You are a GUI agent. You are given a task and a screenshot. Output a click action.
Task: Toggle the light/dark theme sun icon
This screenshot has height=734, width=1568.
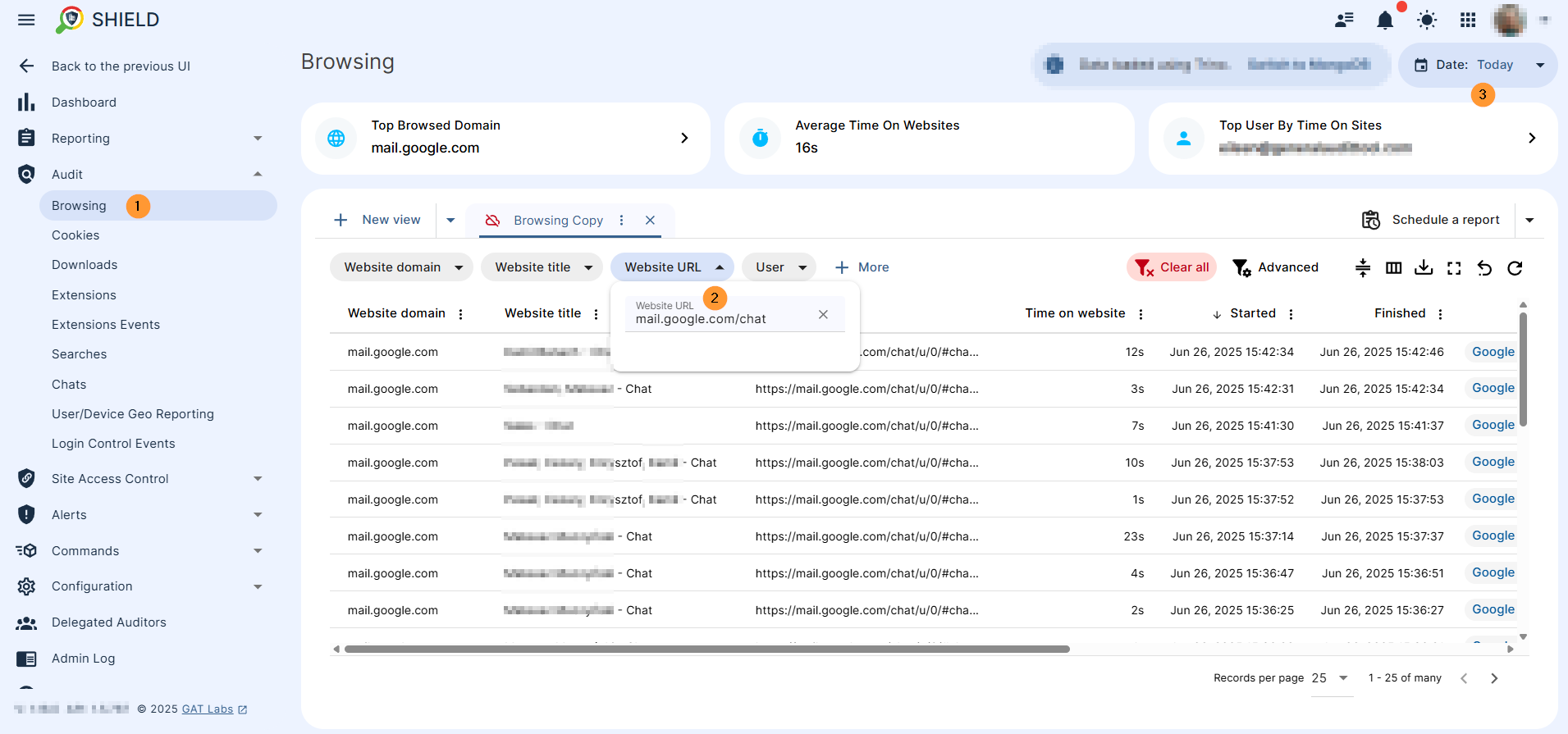(1427, 20)
